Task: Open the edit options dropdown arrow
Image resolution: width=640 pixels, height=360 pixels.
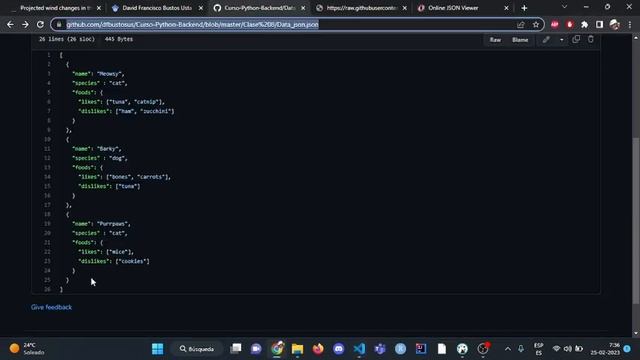Action: [562, 40]
